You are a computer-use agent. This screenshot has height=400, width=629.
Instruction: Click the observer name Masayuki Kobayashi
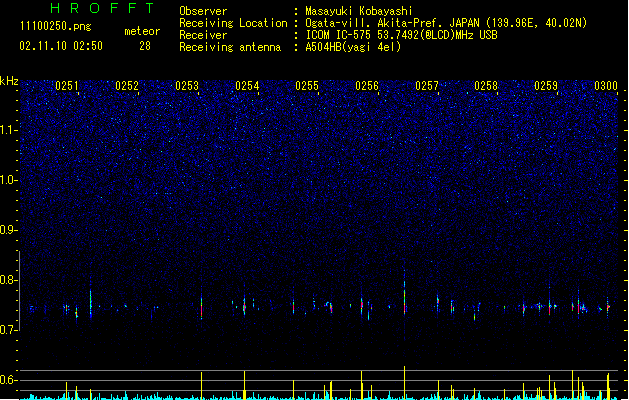click(359, 11)
